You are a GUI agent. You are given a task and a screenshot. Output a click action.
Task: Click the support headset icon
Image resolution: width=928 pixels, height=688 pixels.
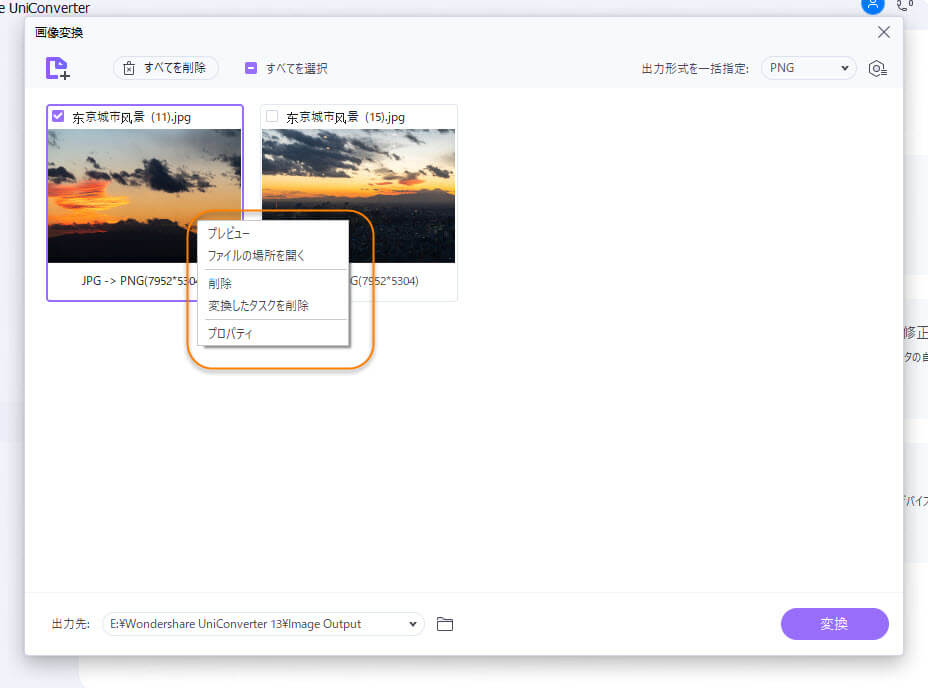pos(904,5)
